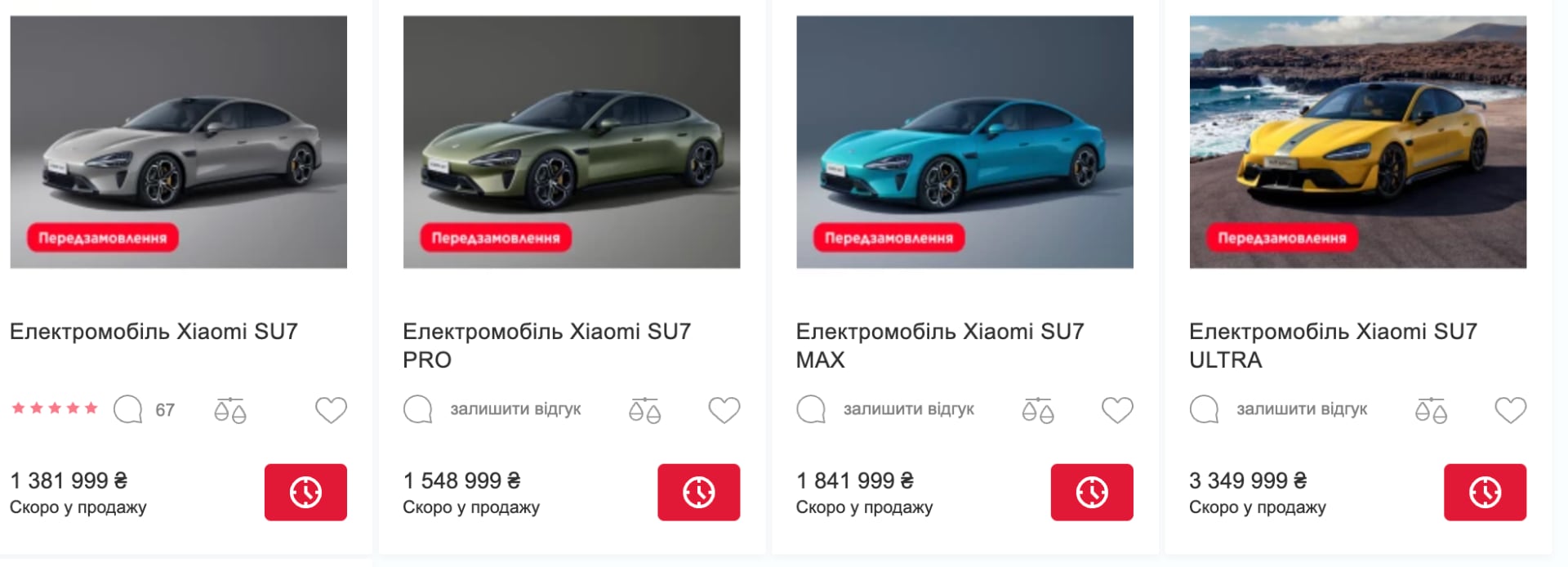This screenshot has width=1568, height=567.
Task: Click the red clock icon under Xiaomi SU7 ULTRA
Action: point(1485,492)
